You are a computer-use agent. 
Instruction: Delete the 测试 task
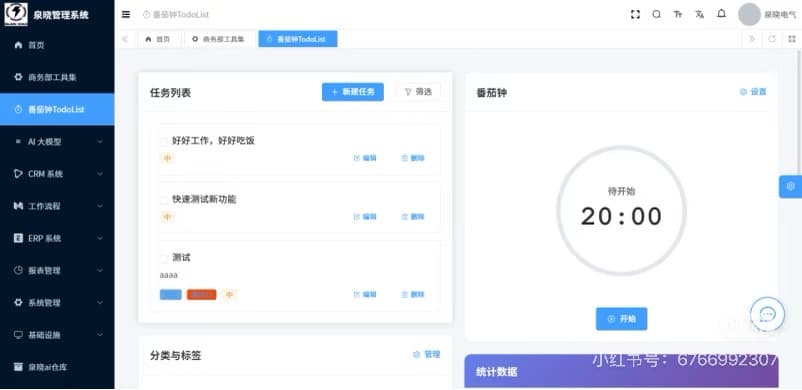coord(413,295)
